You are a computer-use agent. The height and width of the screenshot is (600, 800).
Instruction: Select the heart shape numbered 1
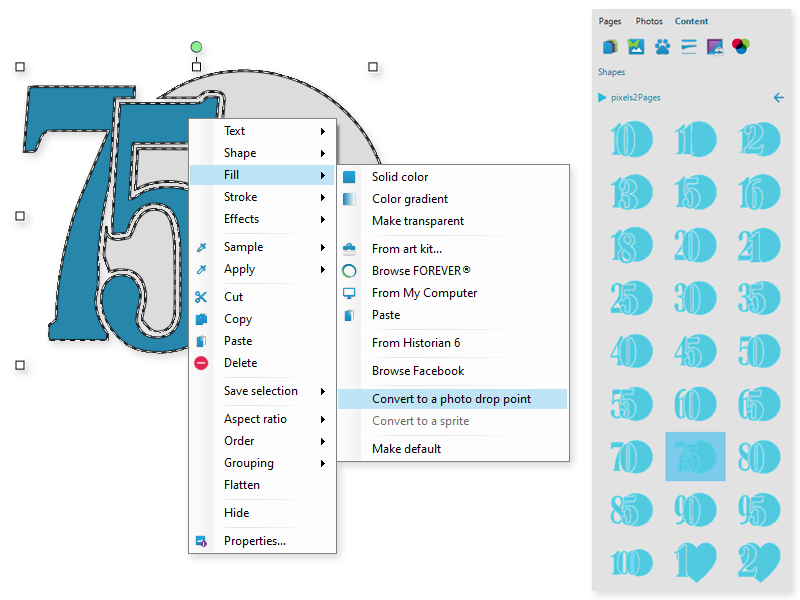pos(695,563)
